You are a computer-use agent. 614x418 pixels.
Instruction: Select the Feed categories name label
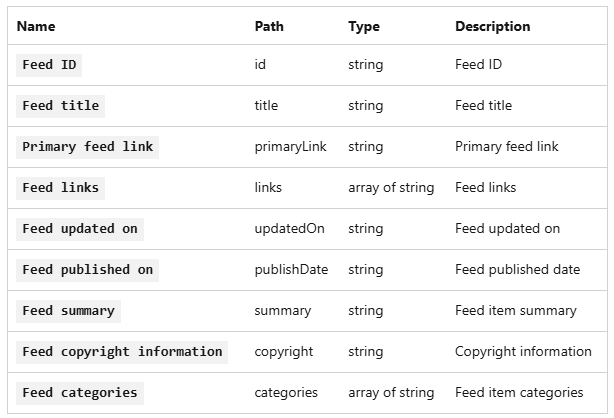(x=80, y=393)
